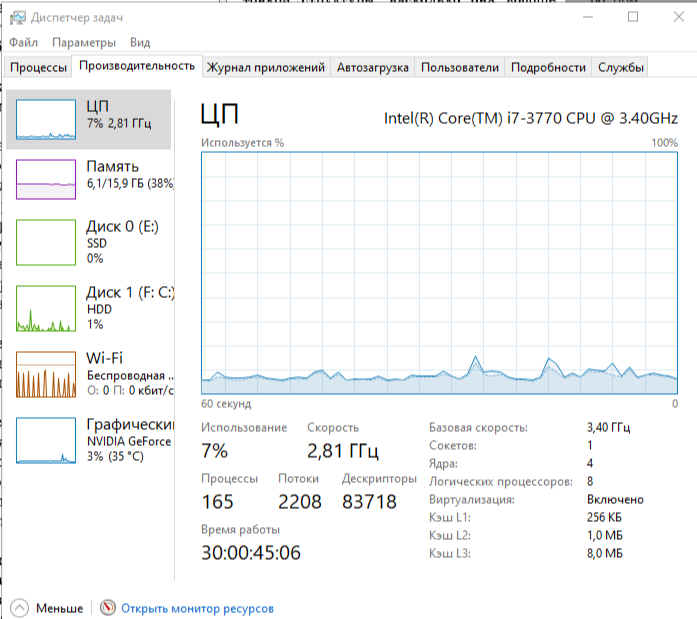This screenshot has width=697, height=619.
Task: Click the Wi-Fi Беспроводная label
Action: tap(130, 374)
